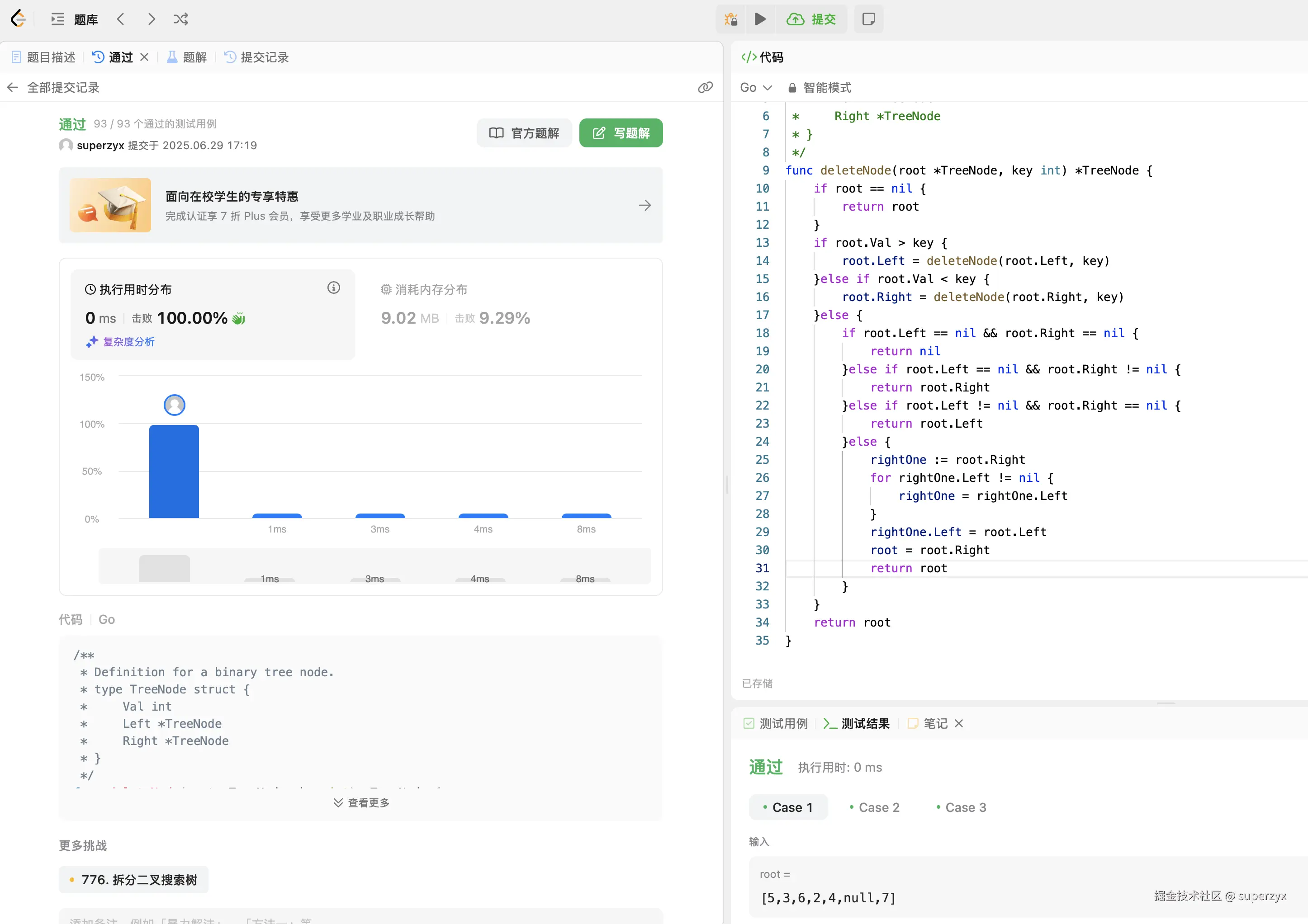Viewport: 1308px width, 924px height.
Task: Open the 笔记 tab
Action: tap(928, 724)
